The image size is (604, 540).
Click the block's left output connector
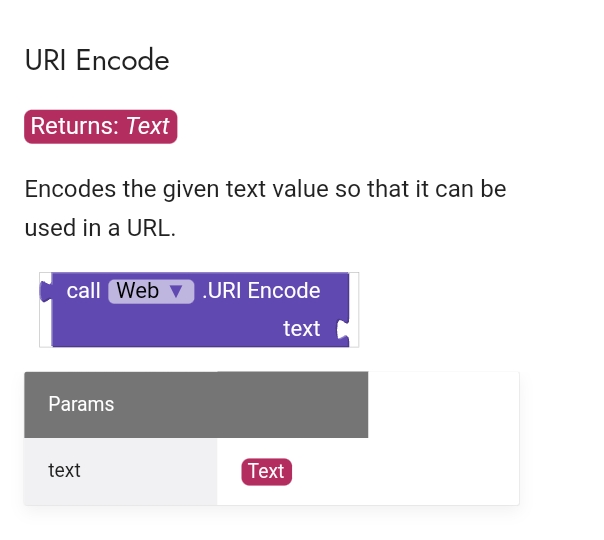click(45, 292)
